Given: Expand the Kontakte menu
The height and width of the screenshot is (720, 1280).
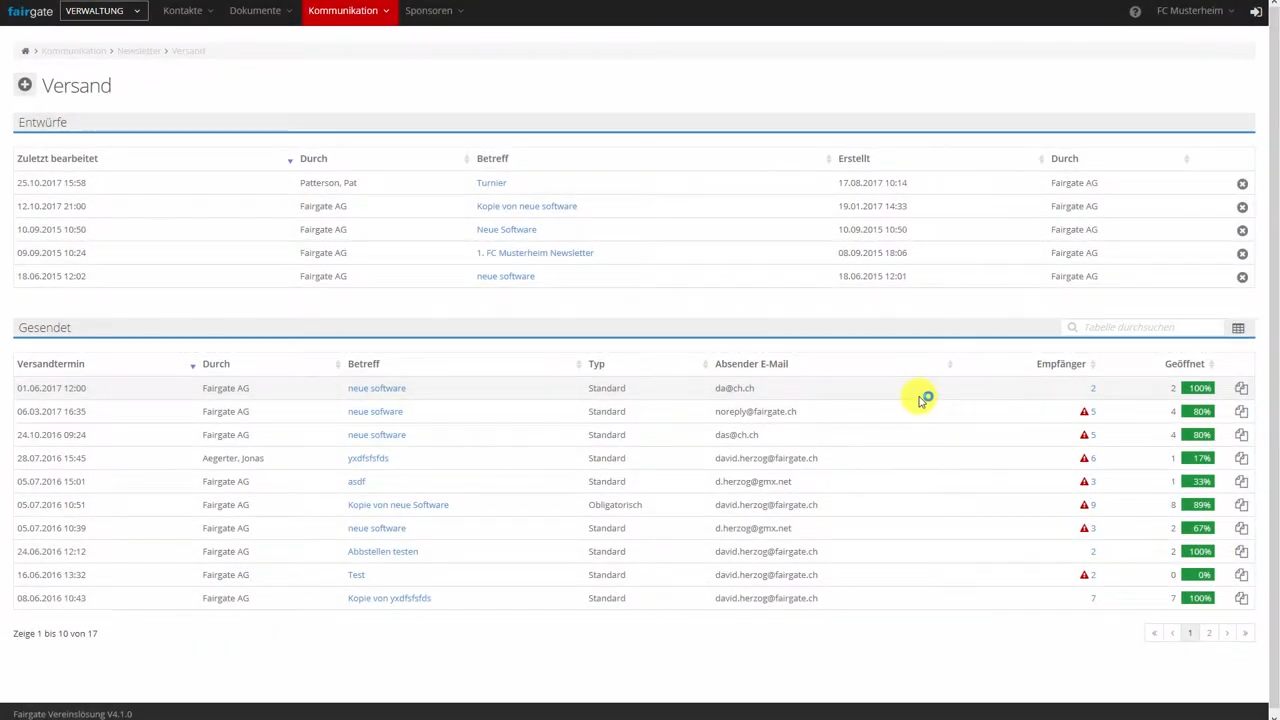Looking at the screenshot, I should (x=188, y=11).
